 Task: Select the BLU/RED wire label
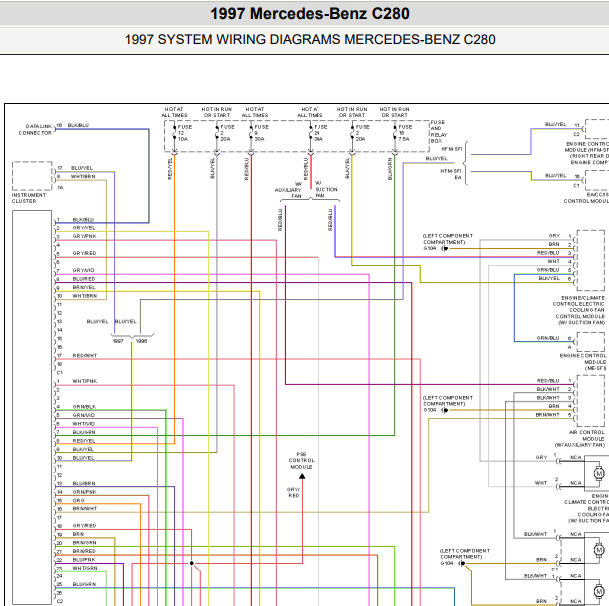(x=84, y=279)
